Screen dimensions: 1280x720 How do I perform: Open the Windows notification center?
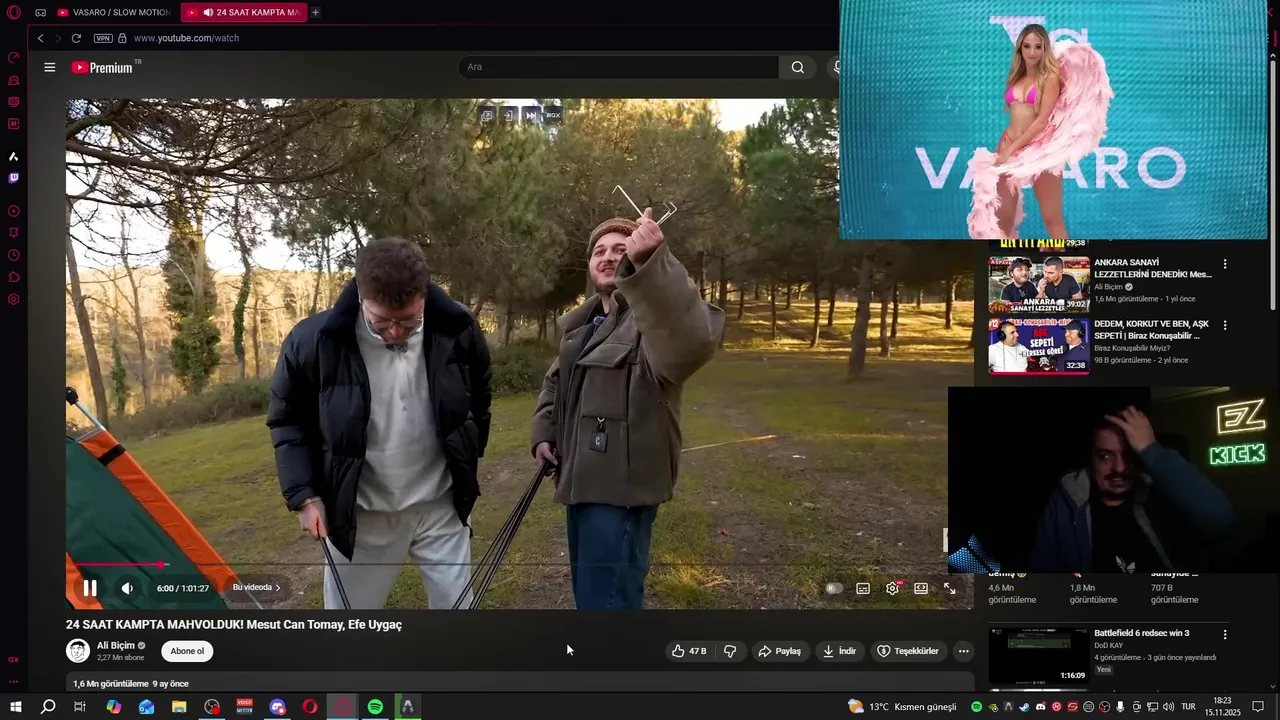(1259, 707)
